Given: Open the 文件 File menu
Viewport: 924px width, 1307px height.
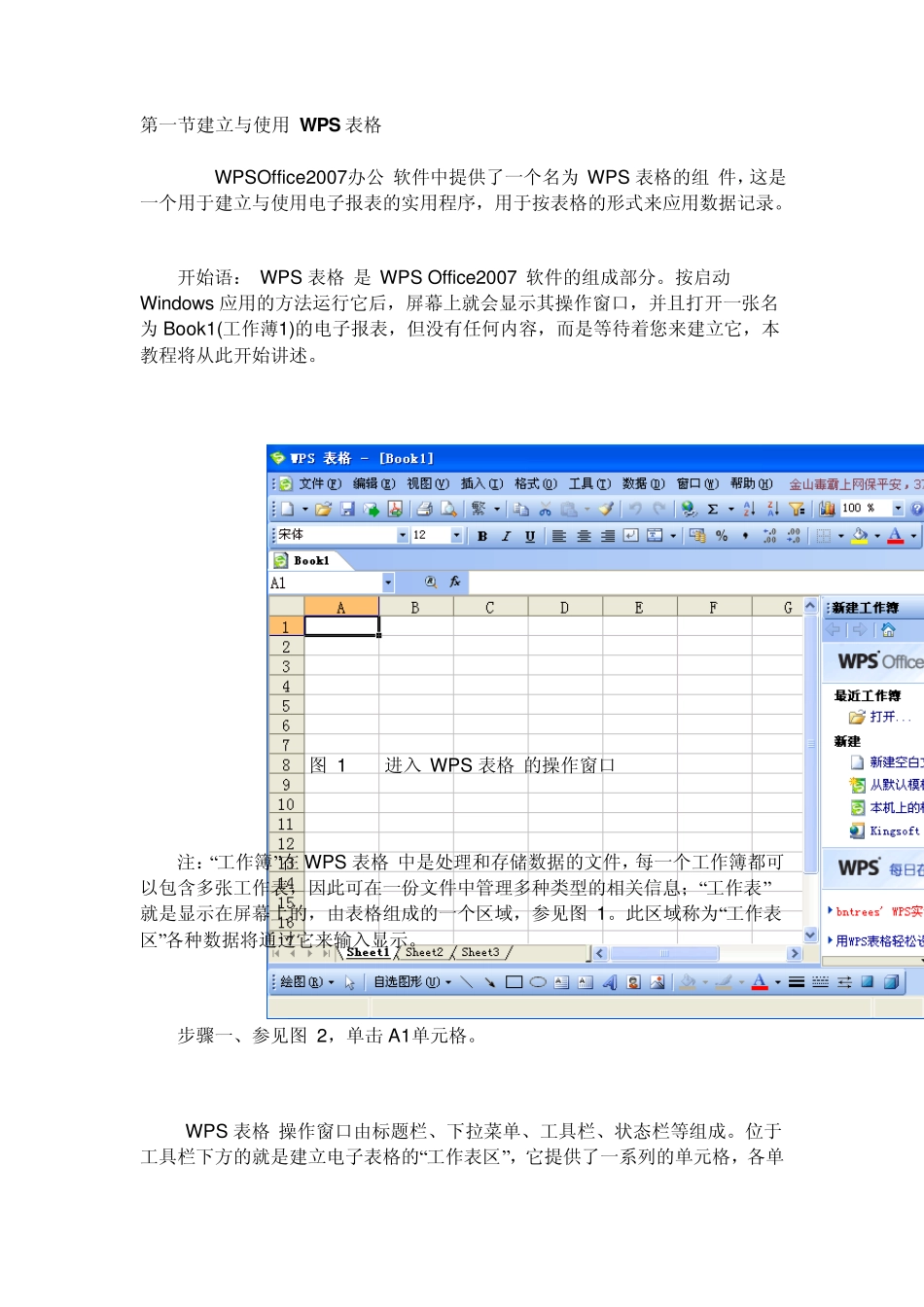Looking at the screenshot, I should 320,483.
